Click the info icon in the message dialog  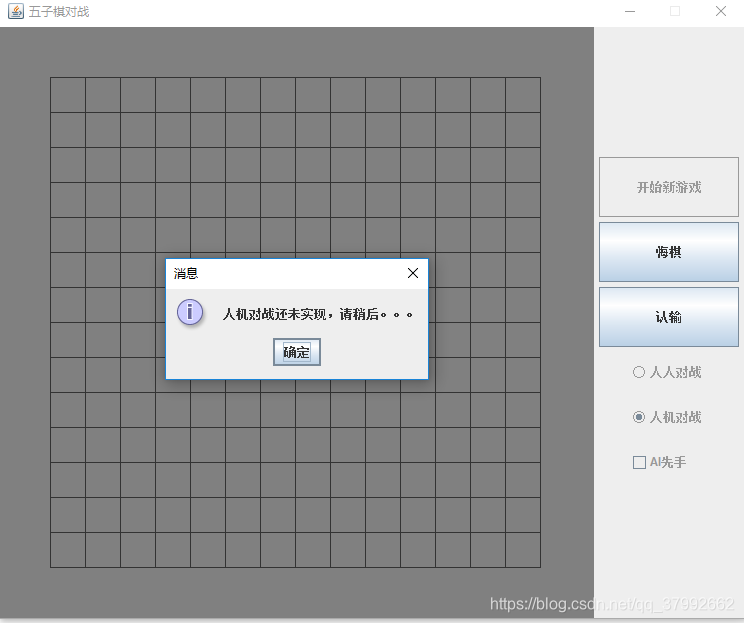coord(190,312)
